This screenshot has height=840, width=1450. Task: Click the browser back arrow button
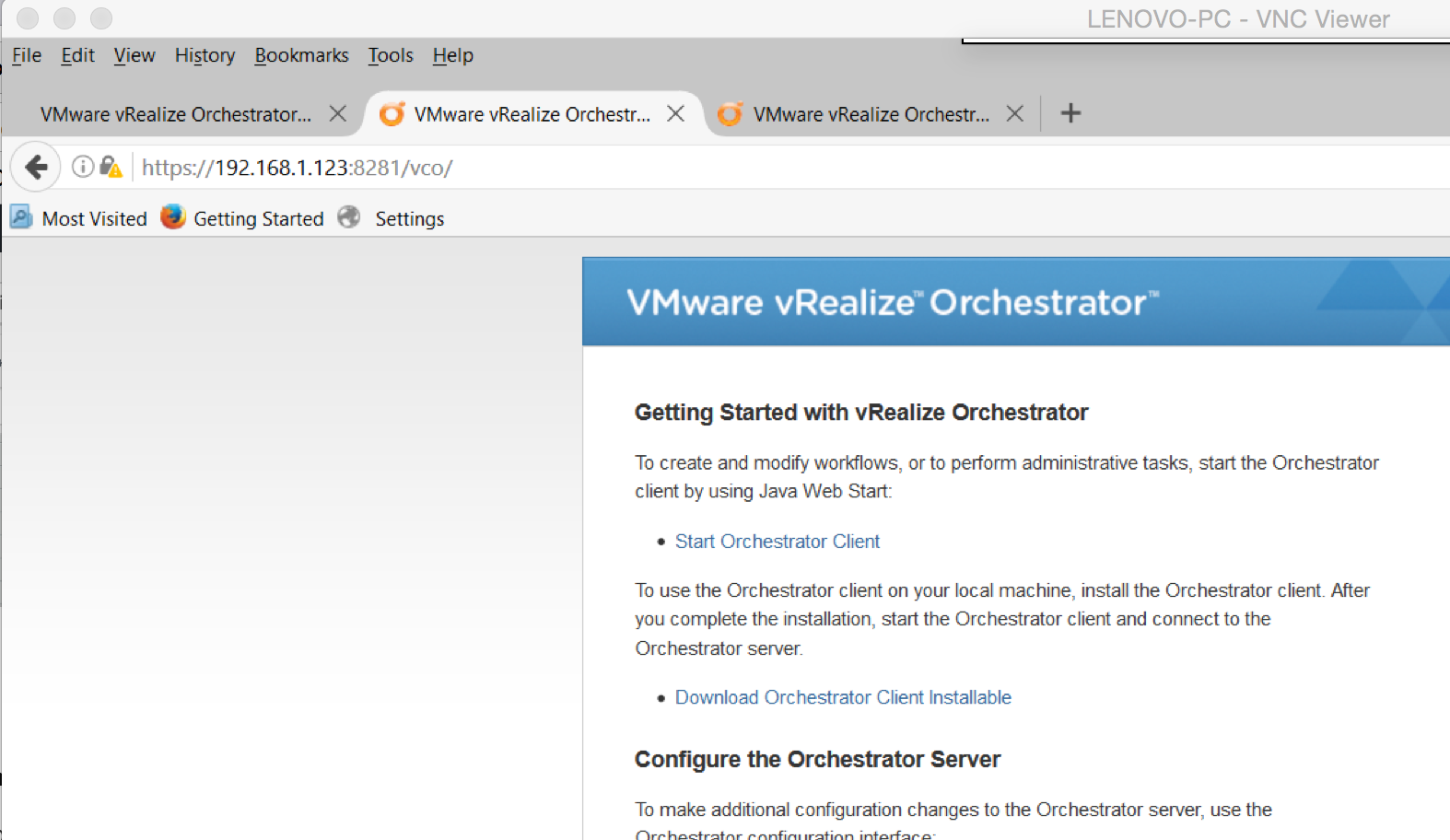[36, 167]
